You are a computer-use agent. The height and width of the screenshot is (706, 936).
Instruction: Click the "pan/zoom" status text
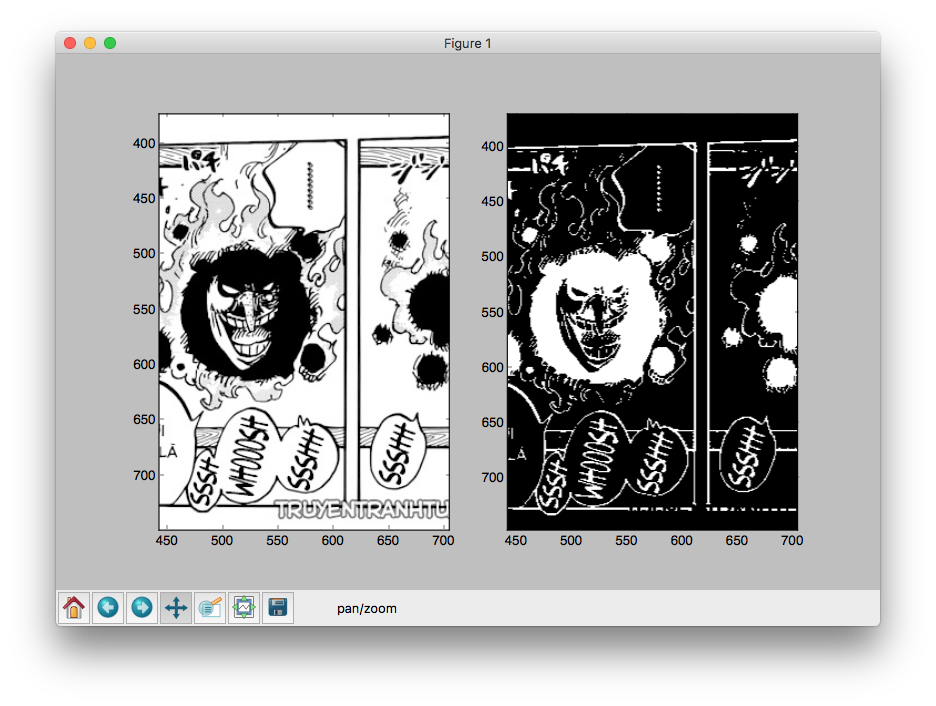367,609
